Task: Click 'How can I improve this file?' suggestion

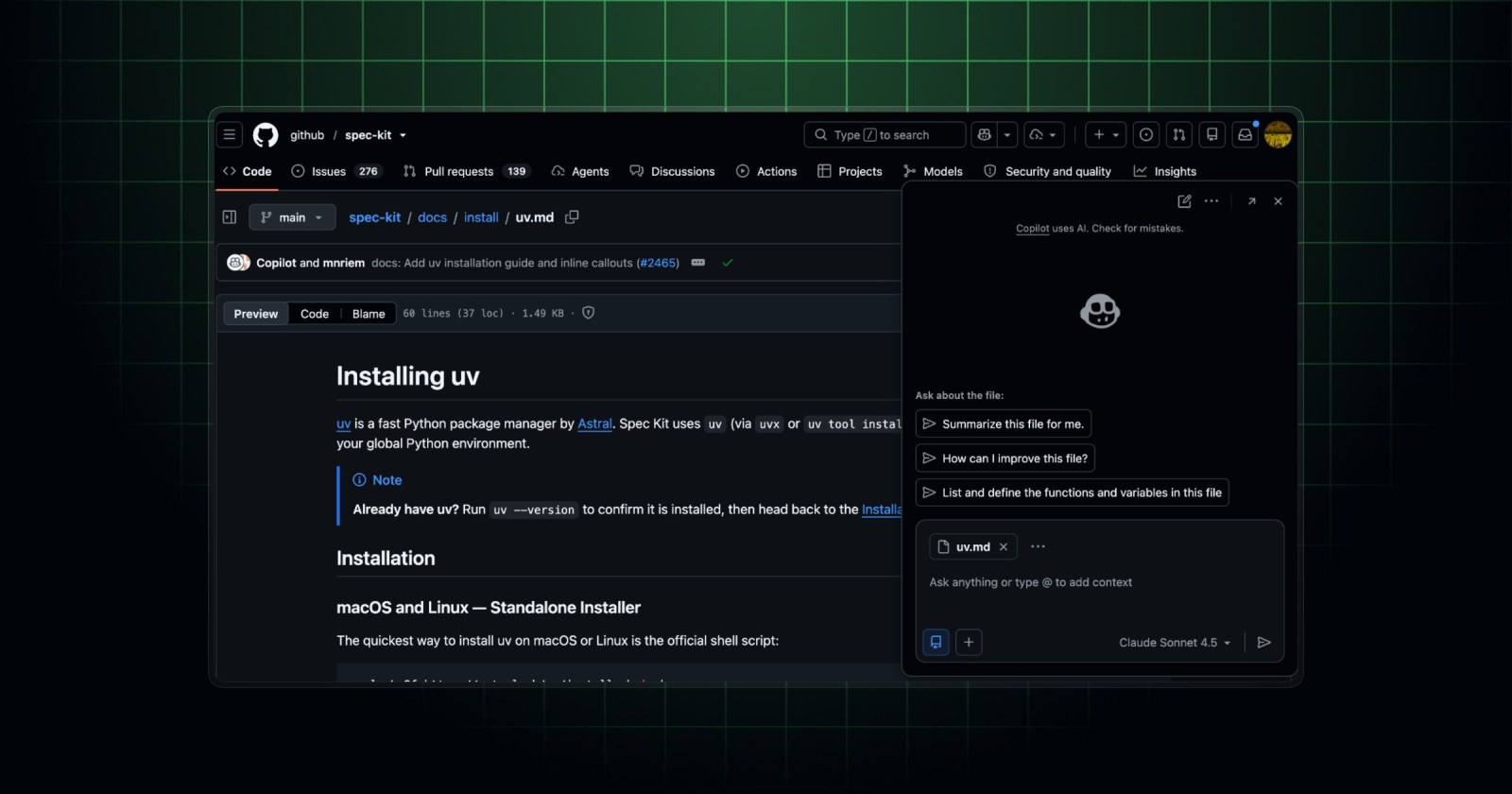Action: tap(1005, 458)
